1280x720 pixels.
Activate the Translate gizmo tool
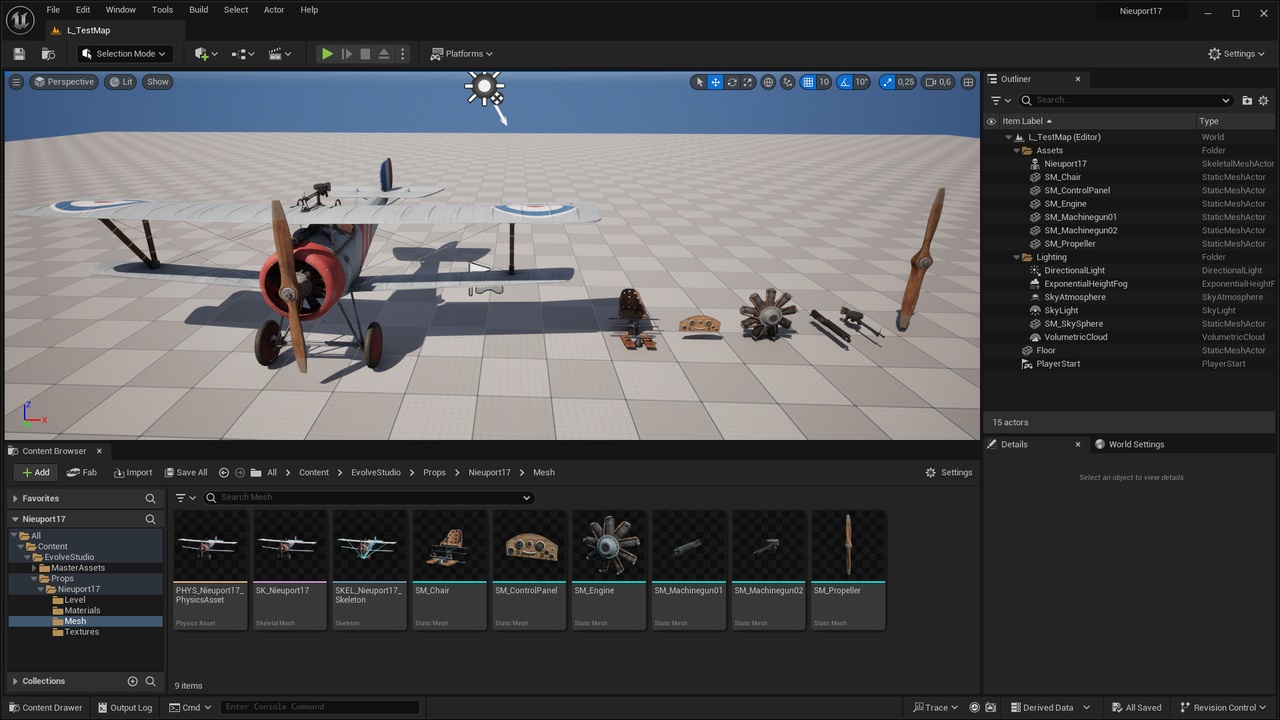(716, 82)
